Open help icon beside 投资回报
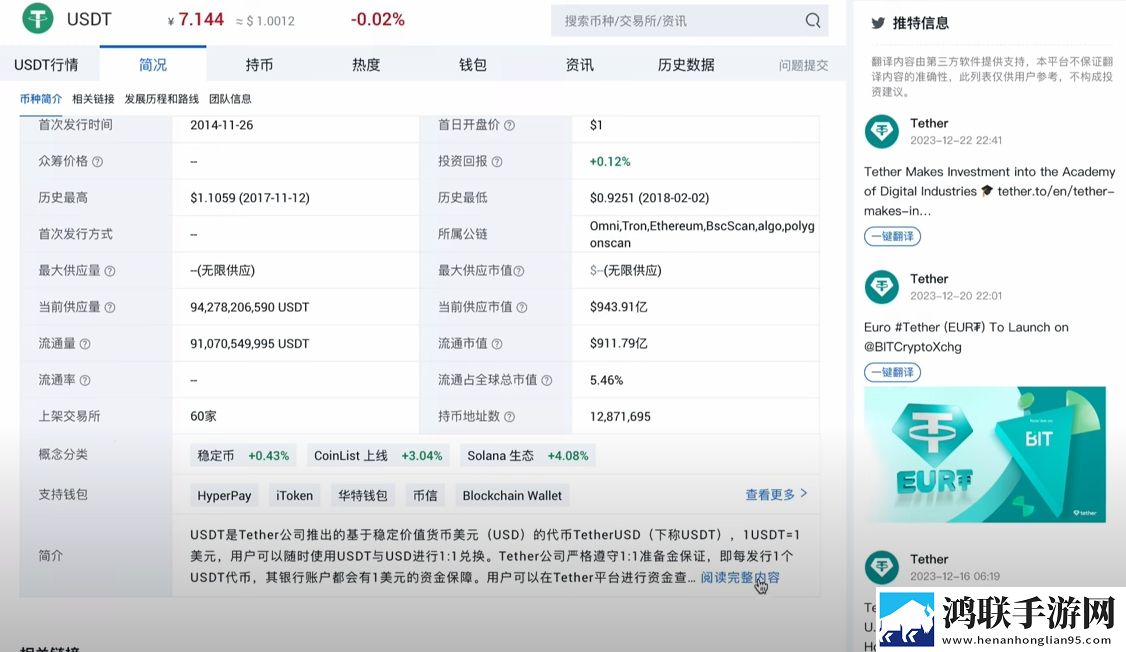 [x=497, y=162]
